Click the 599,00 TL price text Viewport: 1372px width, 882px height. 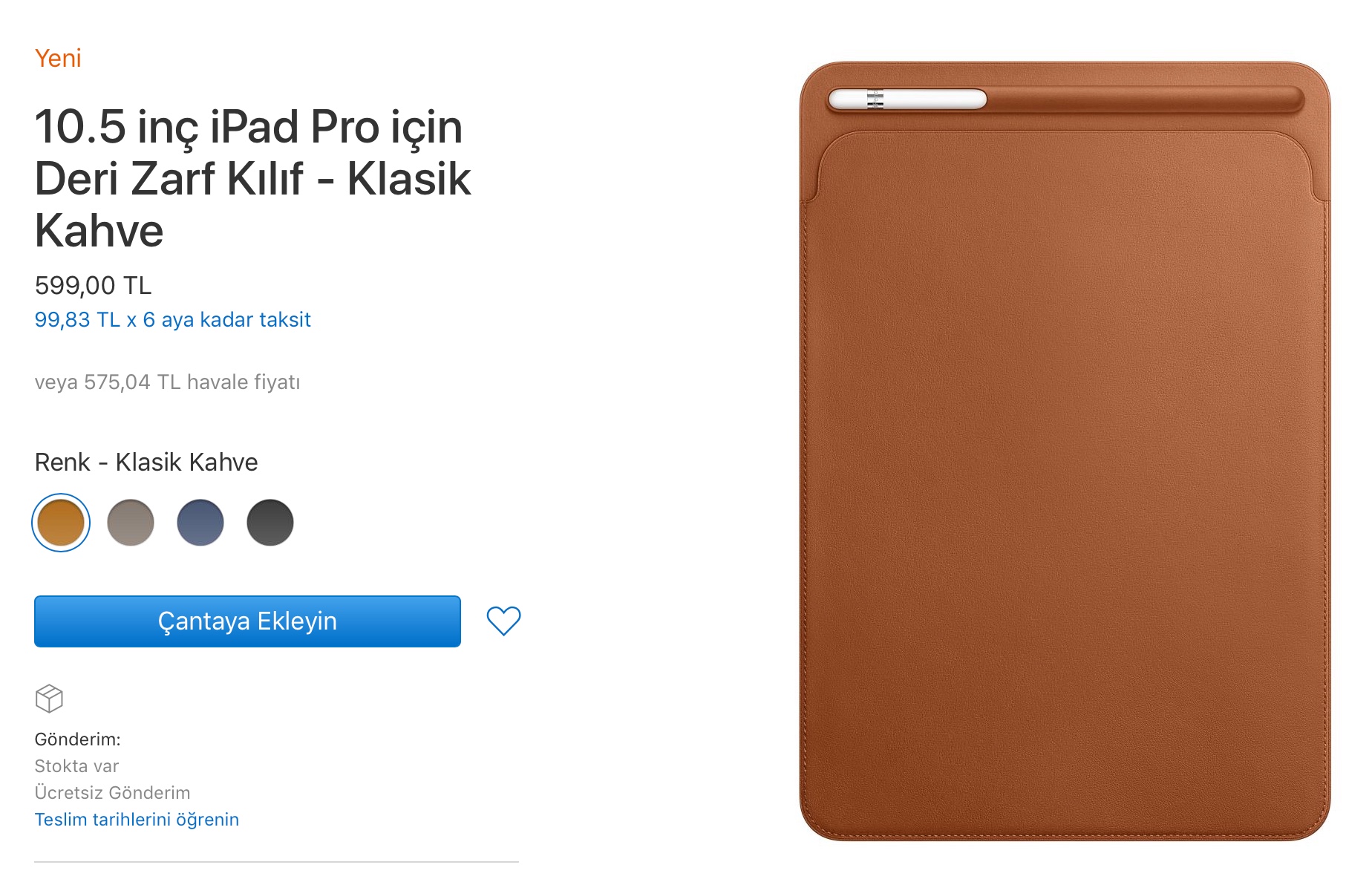point(93,285)
